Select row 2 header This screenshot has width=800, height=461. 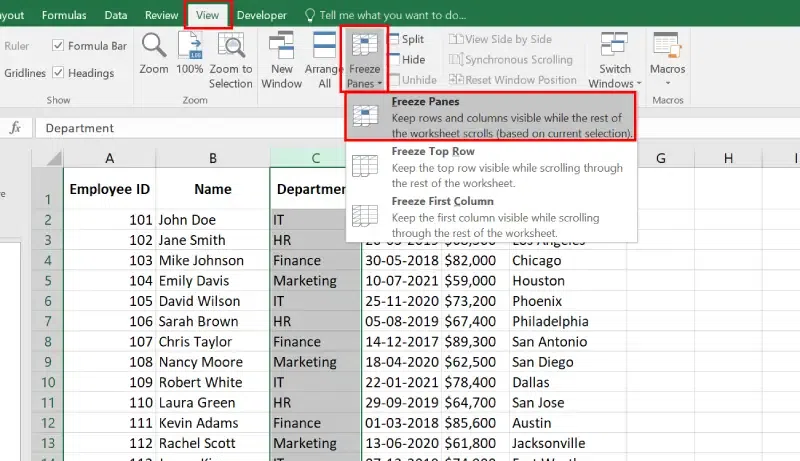coord(47,220)
